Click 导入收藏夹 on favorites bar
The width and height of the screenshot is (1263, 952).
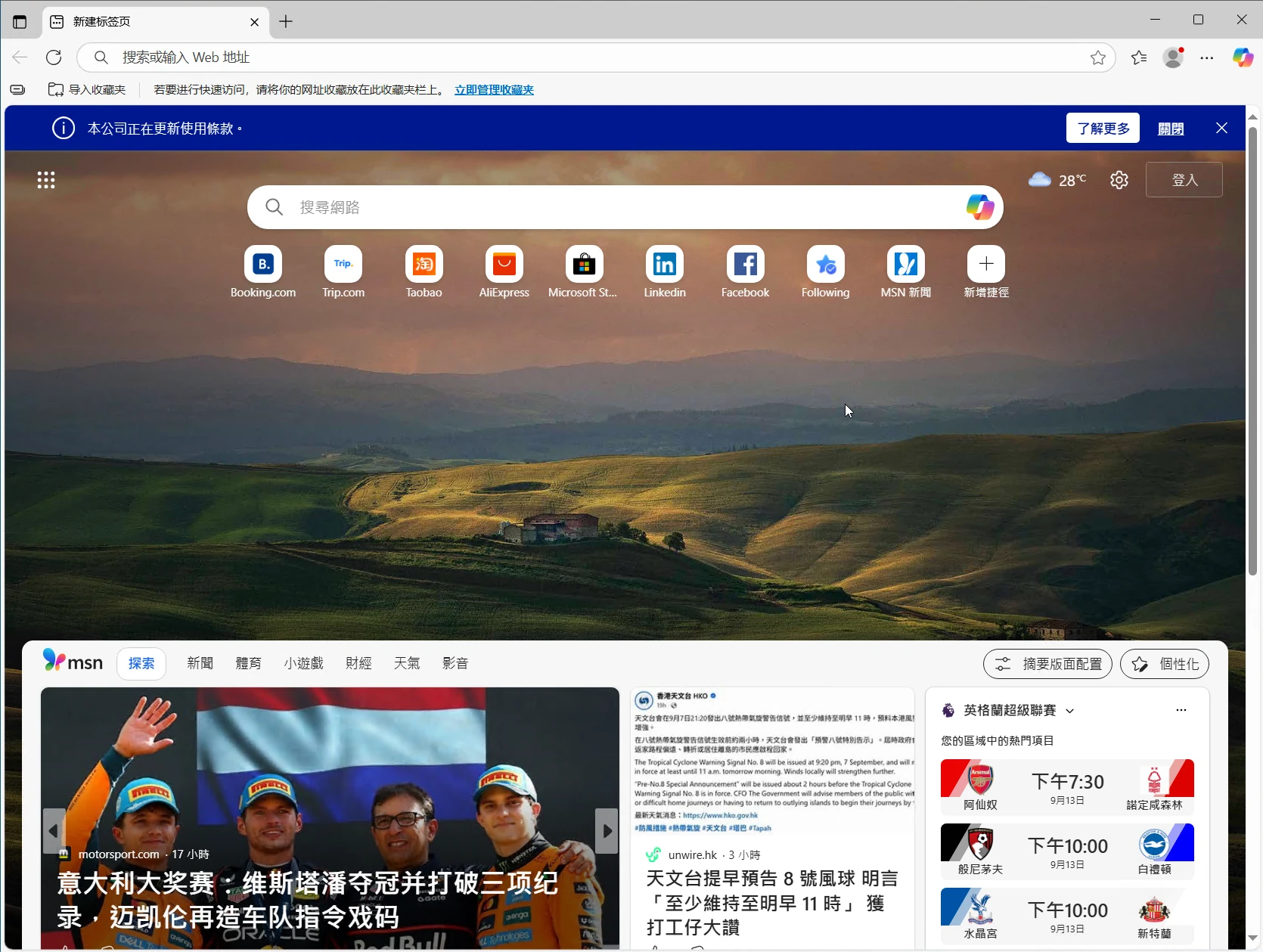87,89
